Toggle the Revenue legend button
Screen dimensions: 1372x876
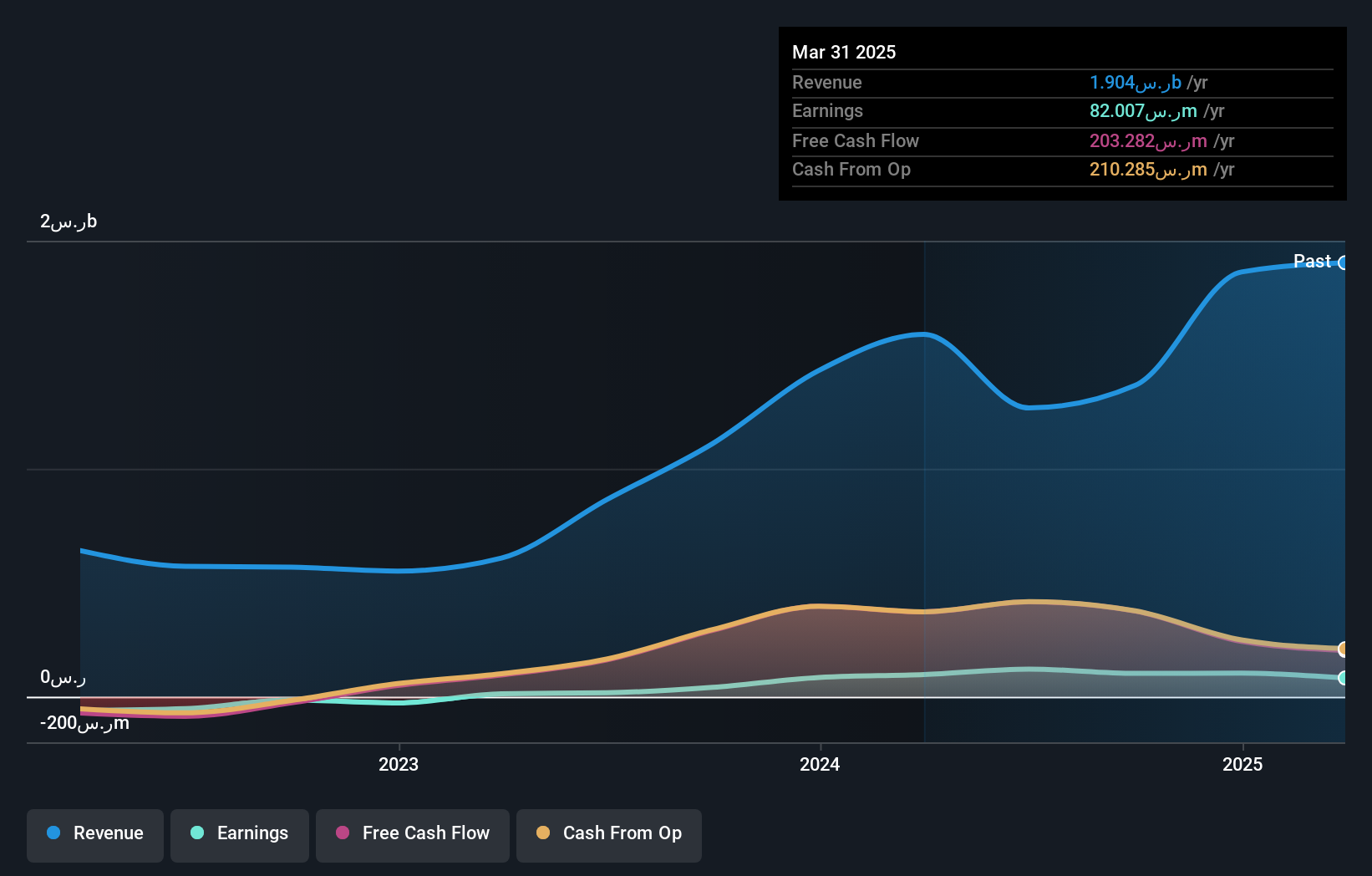point(95,835)
